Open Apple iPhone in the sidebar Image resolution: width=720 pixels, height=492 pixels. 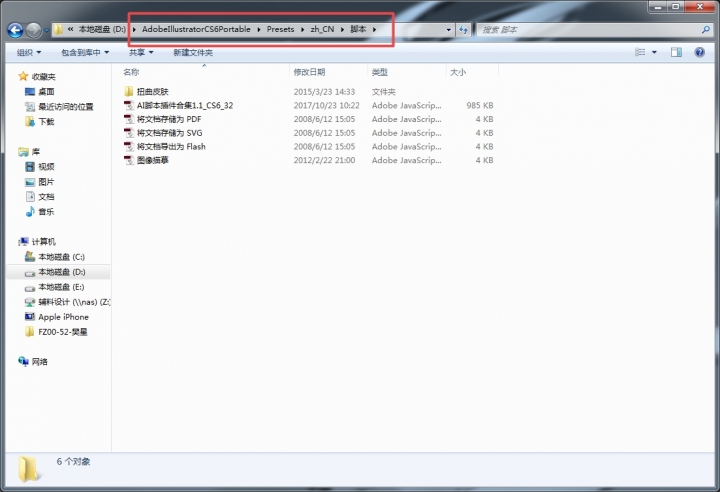(63, 317)
